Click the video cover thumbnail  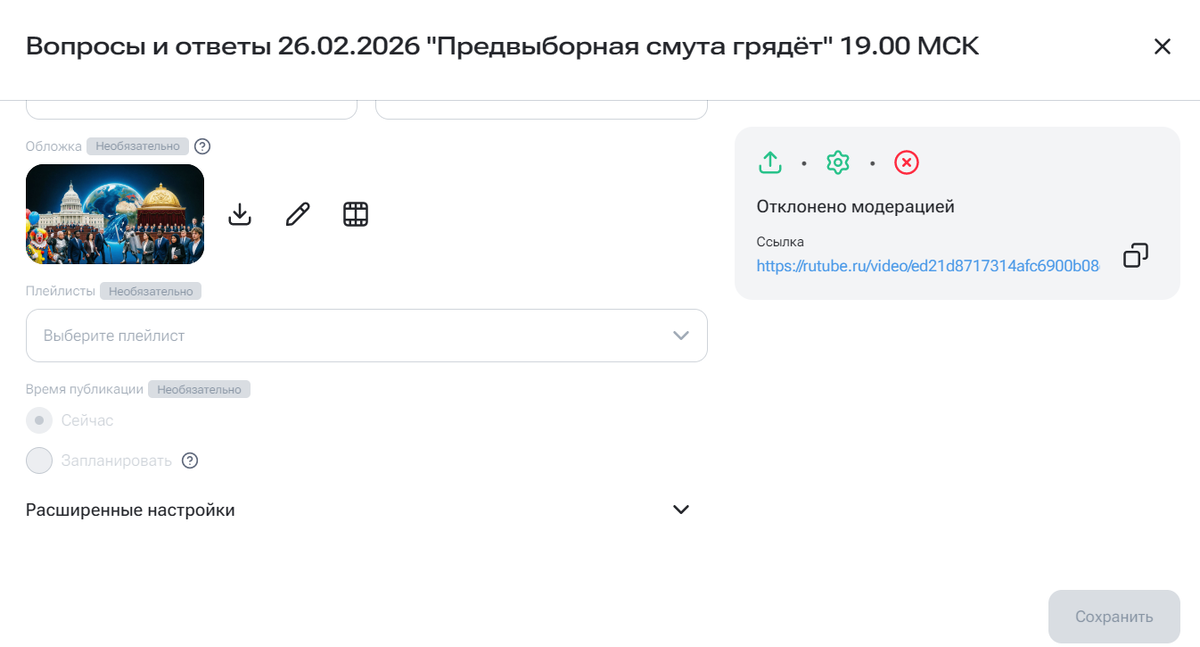click(x=115, y=214)
